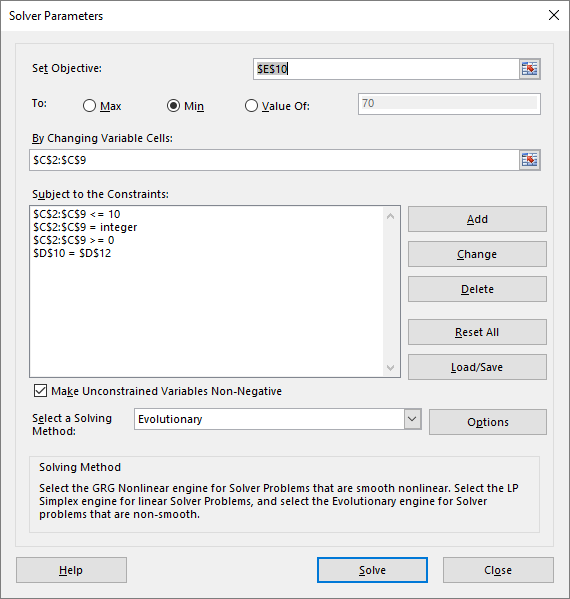Select the Max radio button

89,106
